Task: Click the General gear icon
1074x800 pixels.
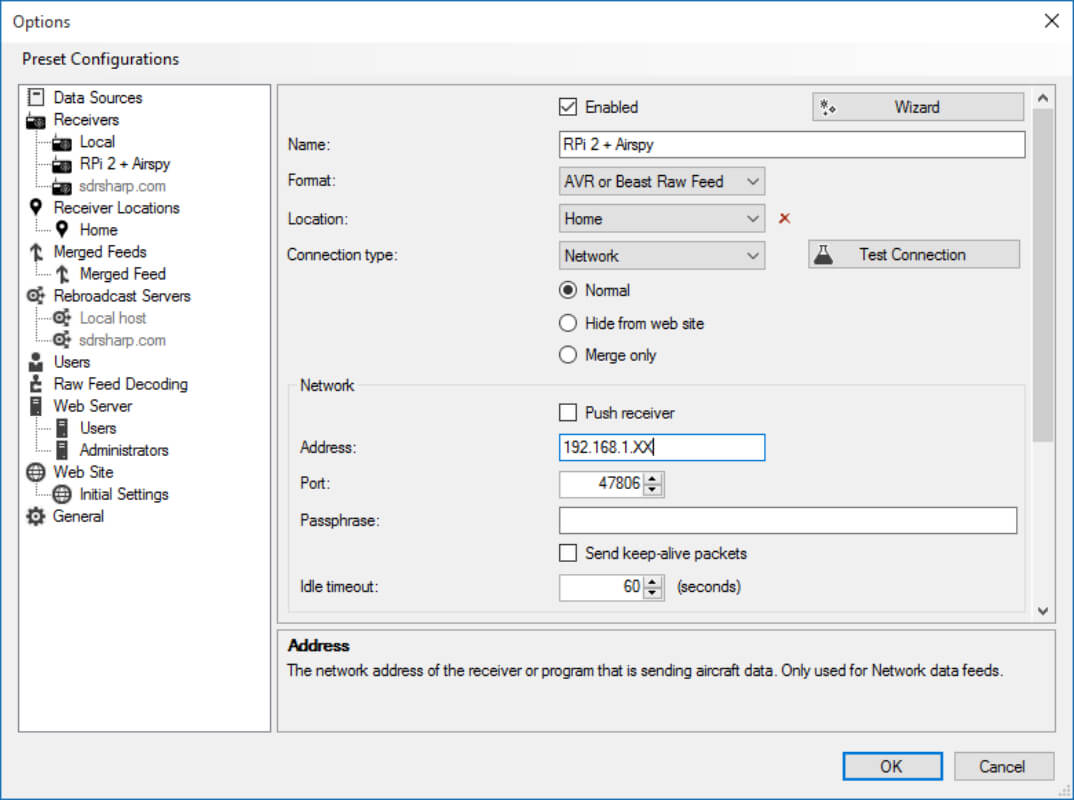Action: pyautogui.click(x=36, y=516)
